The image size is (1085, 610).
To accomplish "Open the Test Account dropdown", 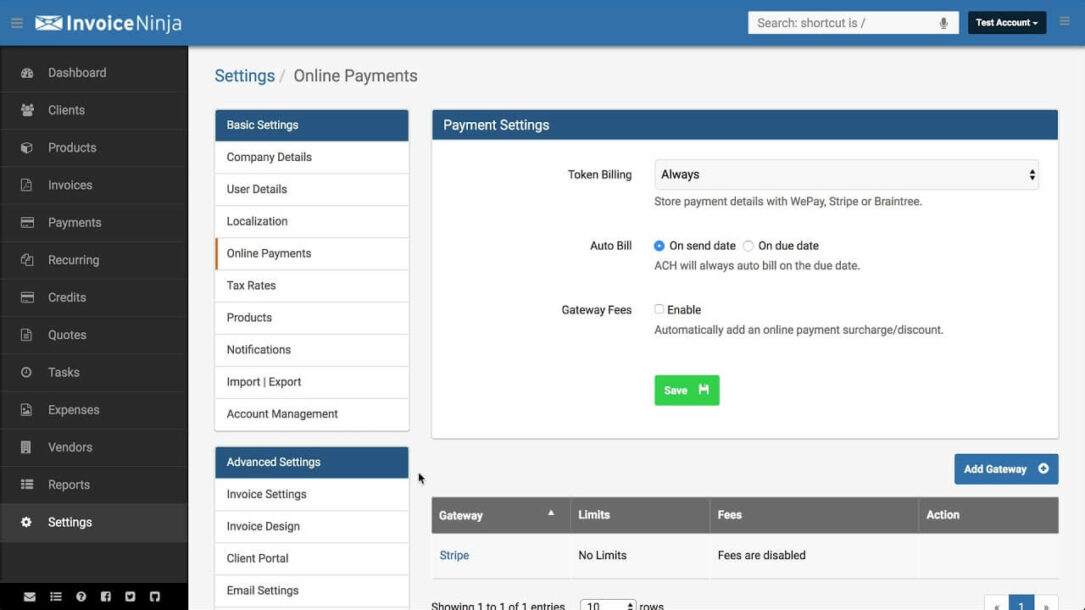I will [x=1007, y=22].
